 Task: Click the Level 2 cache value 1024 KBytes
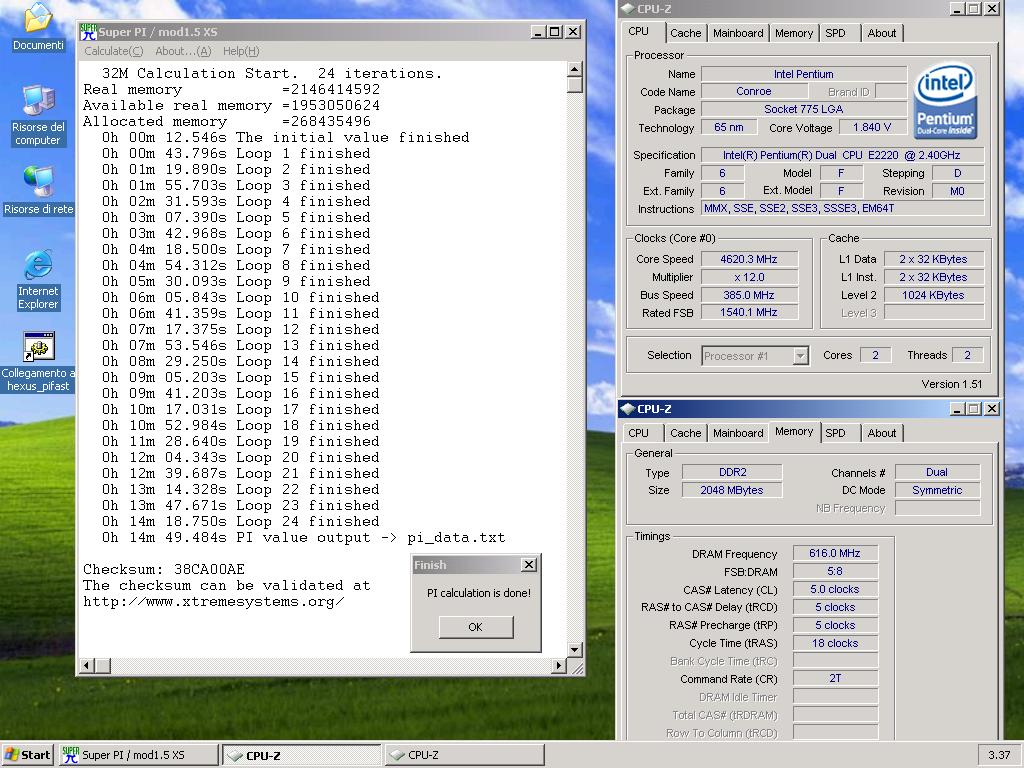[x=933, y=295]
